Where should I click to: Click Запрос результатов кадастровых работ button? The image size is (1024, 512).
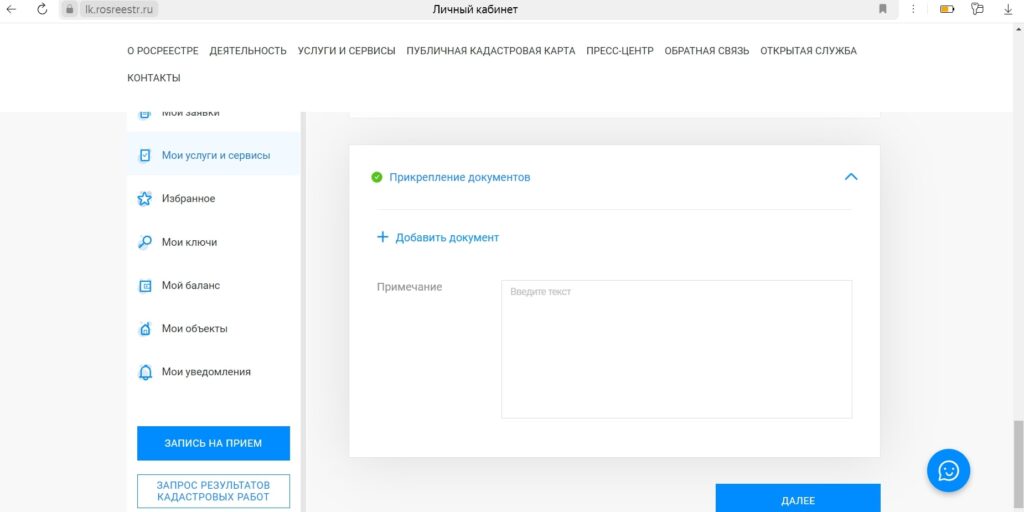[213, 491]
